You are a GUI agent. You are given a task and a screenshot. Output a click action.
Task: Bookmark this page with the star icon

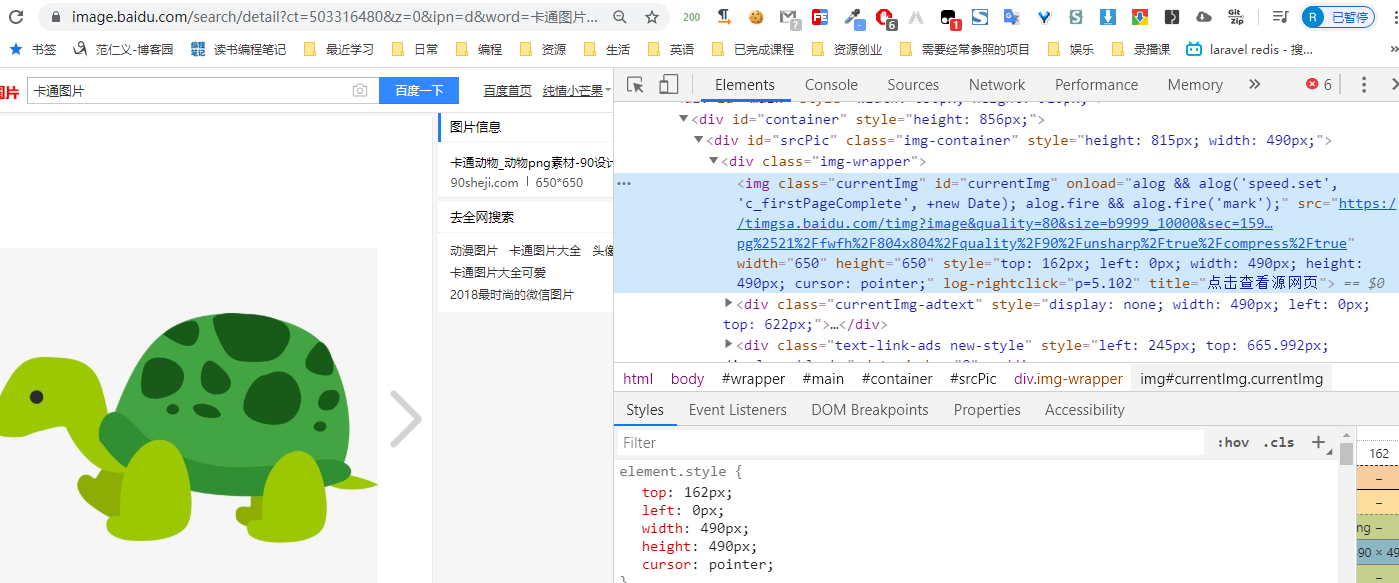[x=652, y=17]
